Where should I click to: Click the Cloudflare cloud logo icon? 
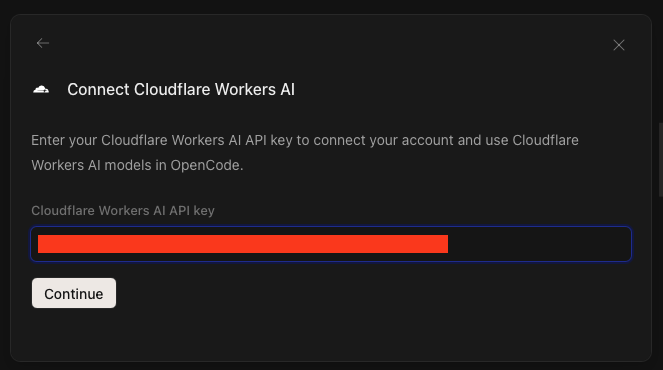point(41,89)
